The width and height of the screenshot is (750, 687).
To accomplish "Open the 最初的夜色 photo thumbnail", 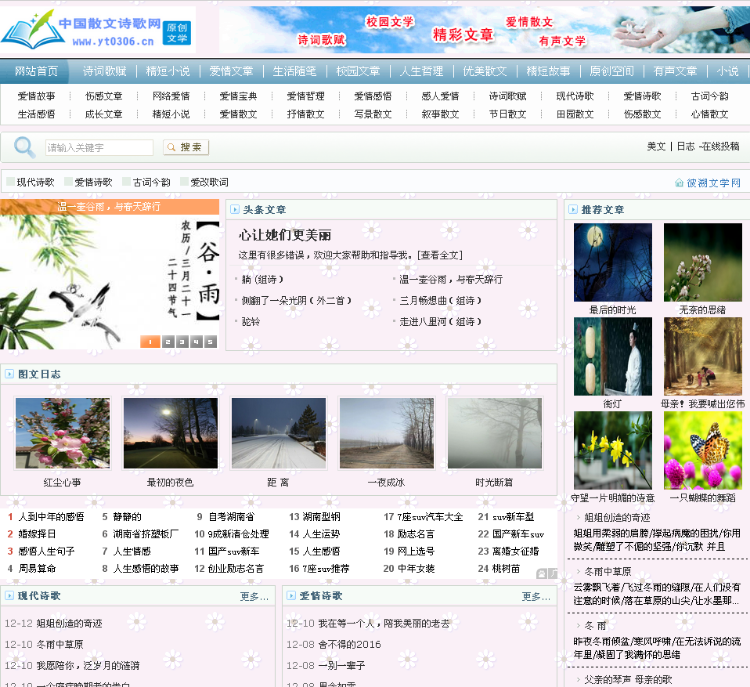I will [171, 433].
